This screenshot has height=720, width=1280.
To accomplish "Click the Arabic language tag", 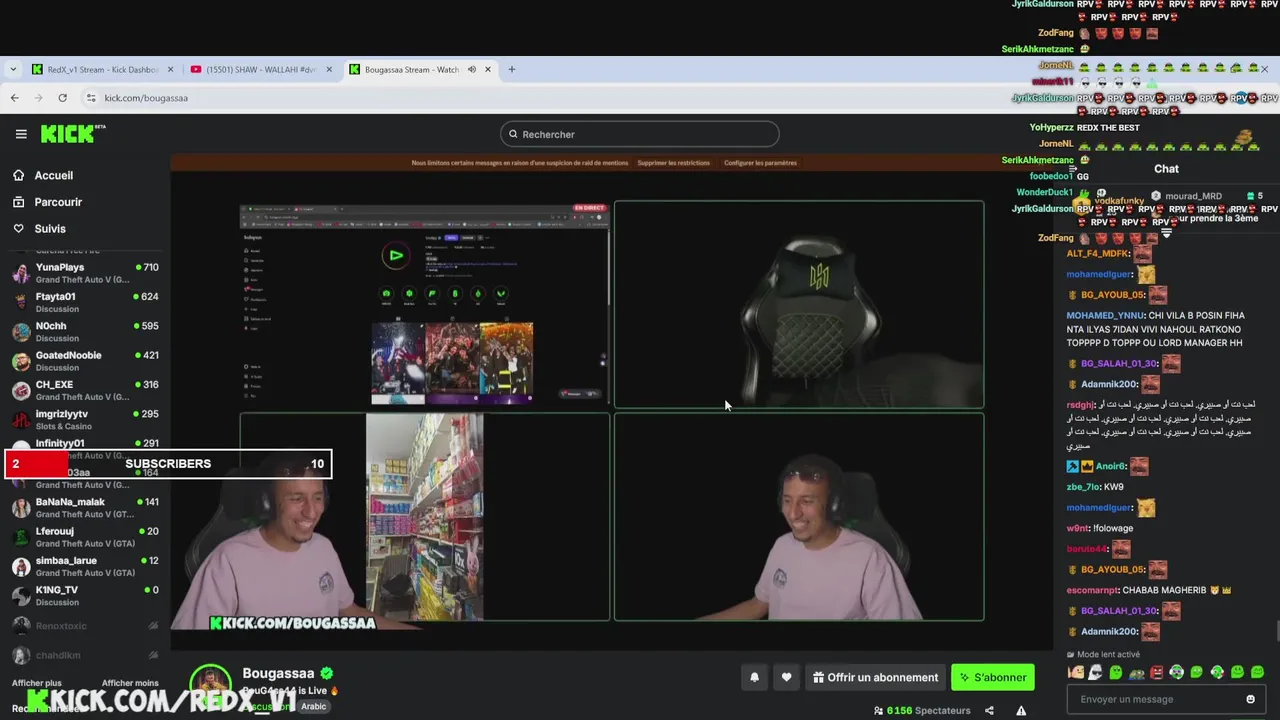I will click(314, 706).
